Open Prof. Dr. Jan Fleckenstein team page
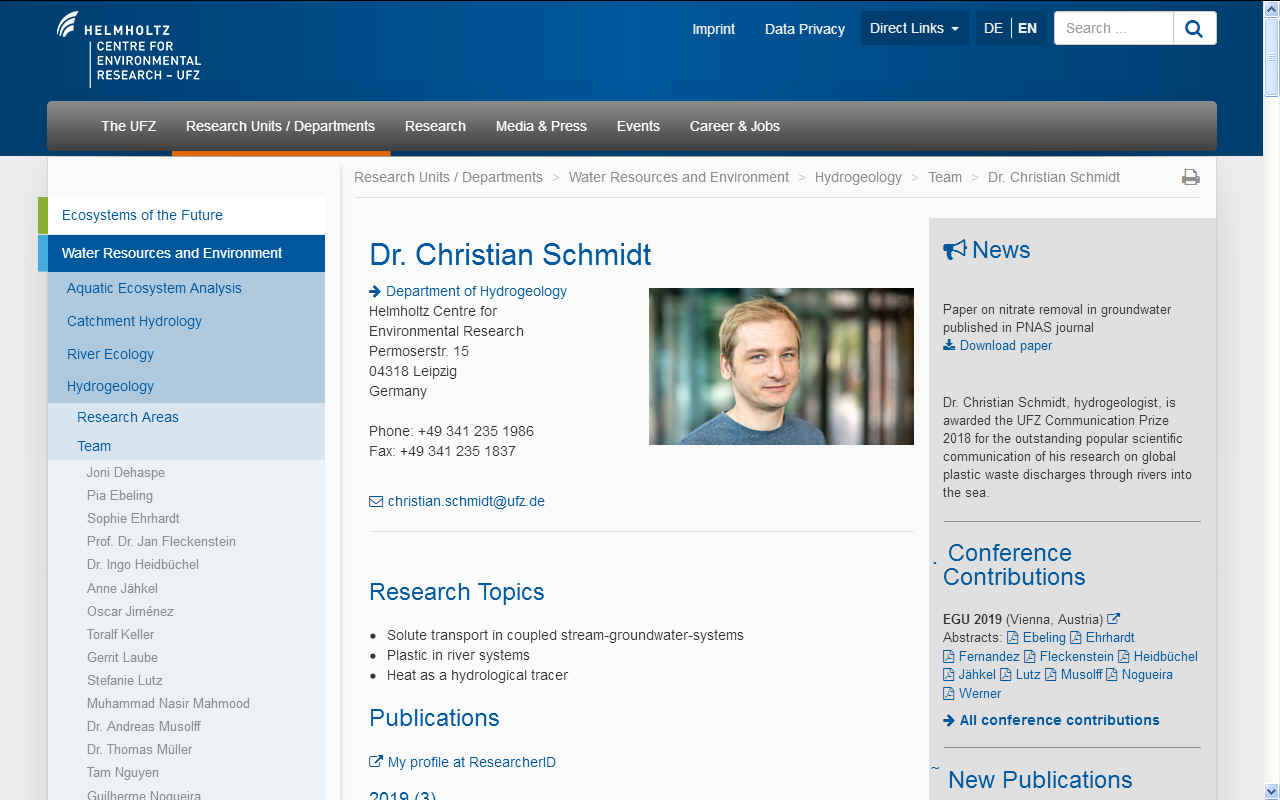Viewport: 1280px width, 800px height. click(161, 541)
